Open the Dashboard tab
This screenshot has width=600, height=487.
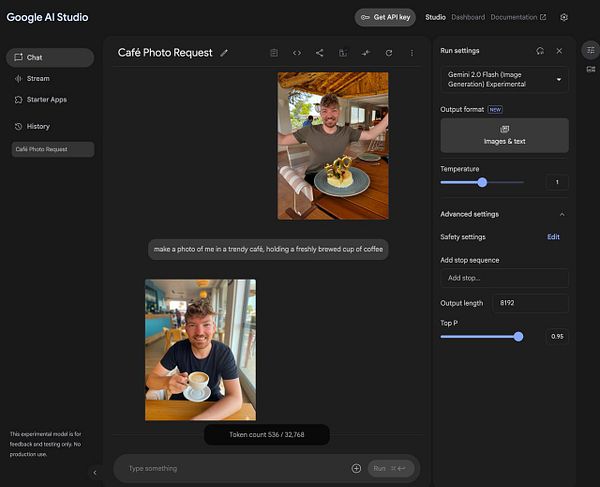[x=468, y=17]
